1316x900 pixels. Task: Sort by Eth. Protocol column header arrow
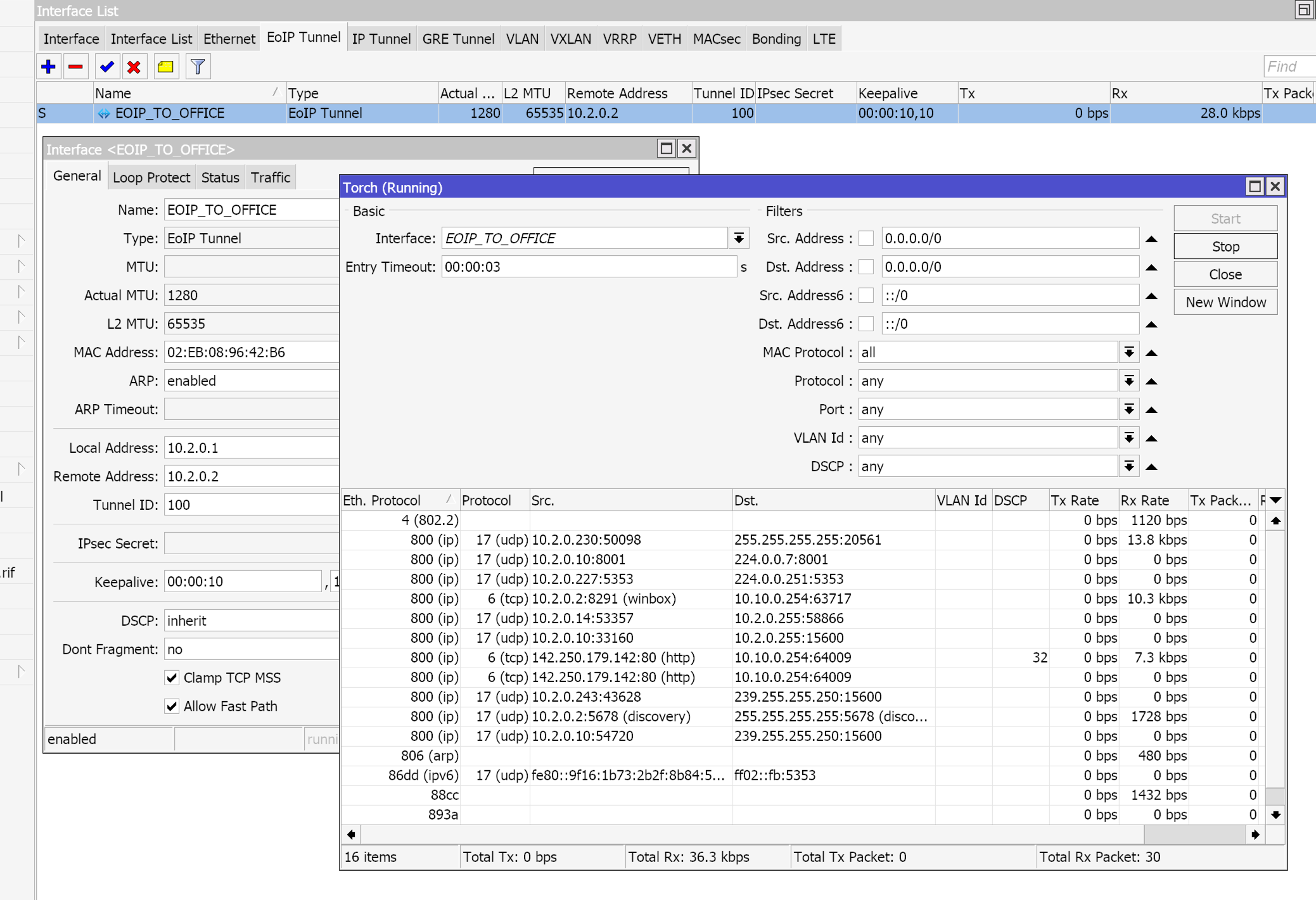click(448, 499)
